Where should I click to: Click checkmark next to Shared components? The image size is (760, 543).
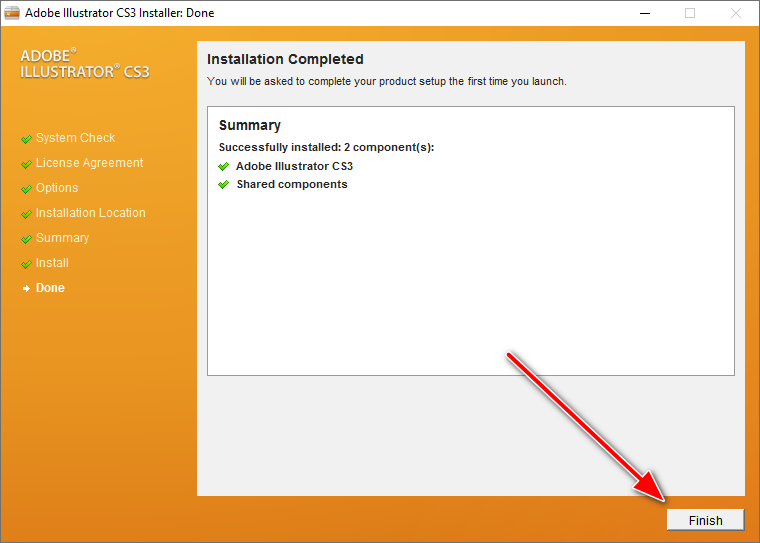pos(224,185)
